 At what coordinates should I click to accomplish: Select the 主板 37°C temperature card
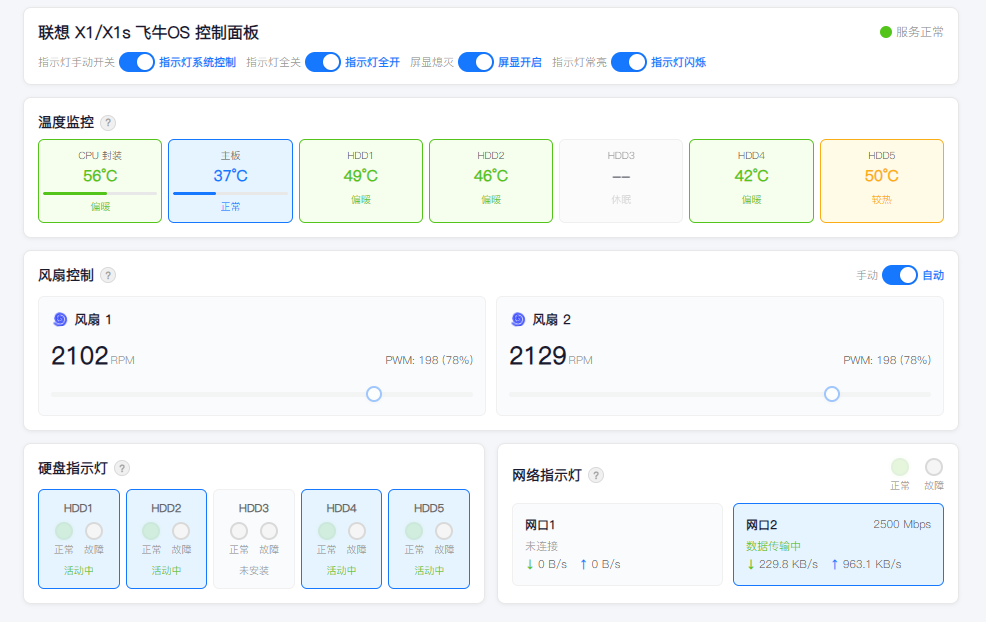tap(230, 181)
